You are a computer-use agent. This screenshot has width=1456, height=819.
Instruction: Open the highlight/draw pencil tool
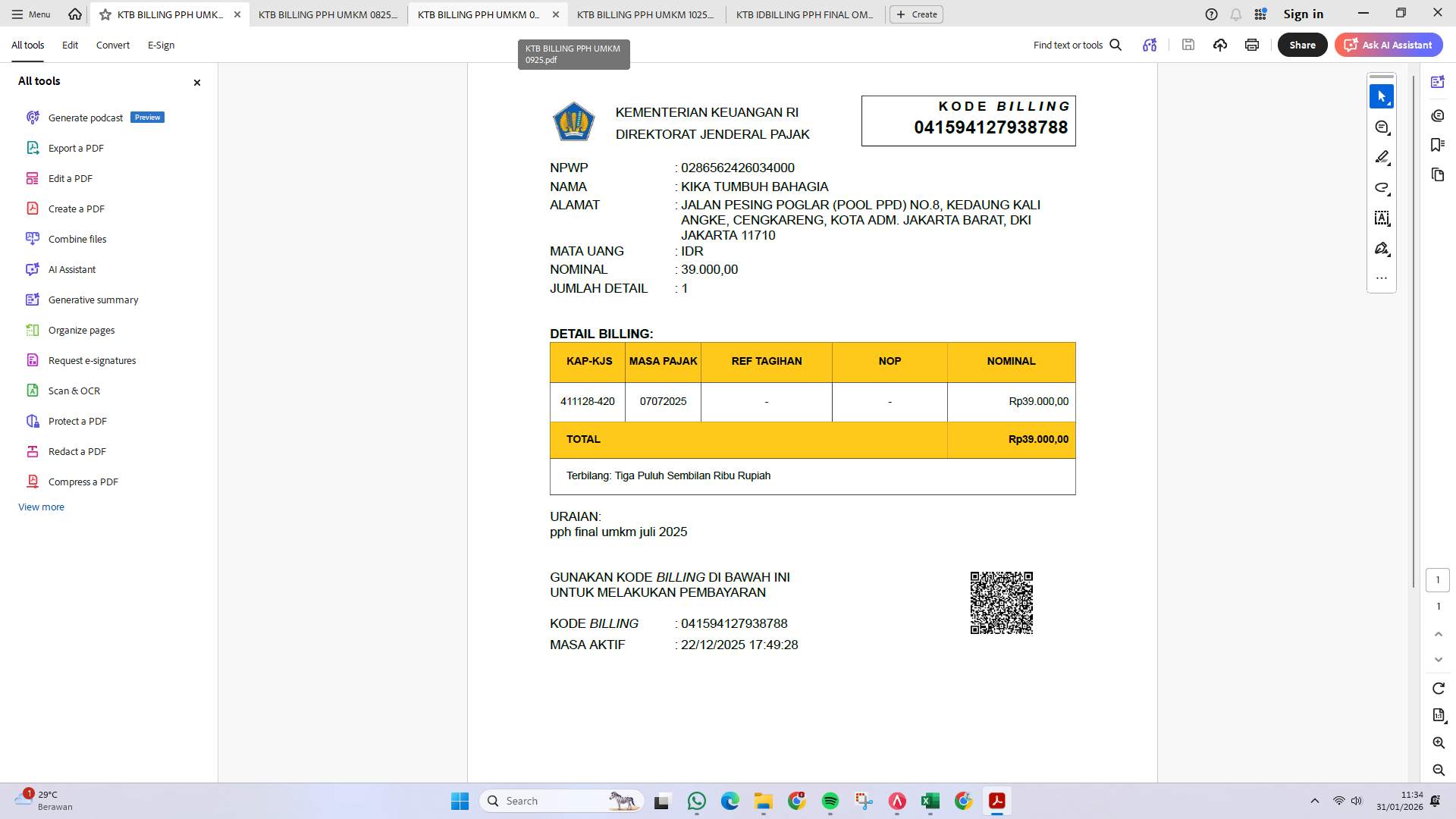click(x=1382, y=157)
